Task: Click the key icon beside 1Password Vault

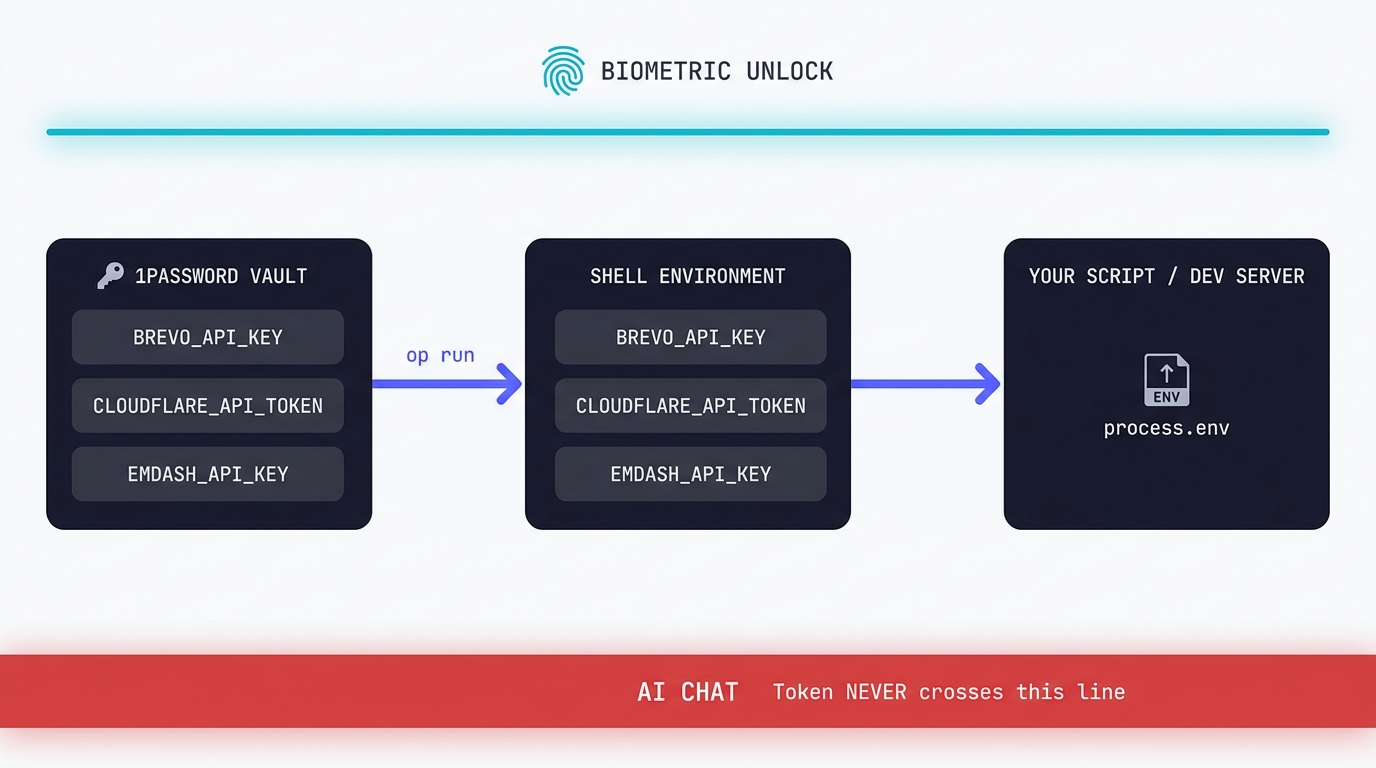Action: (x=110, y=276)
